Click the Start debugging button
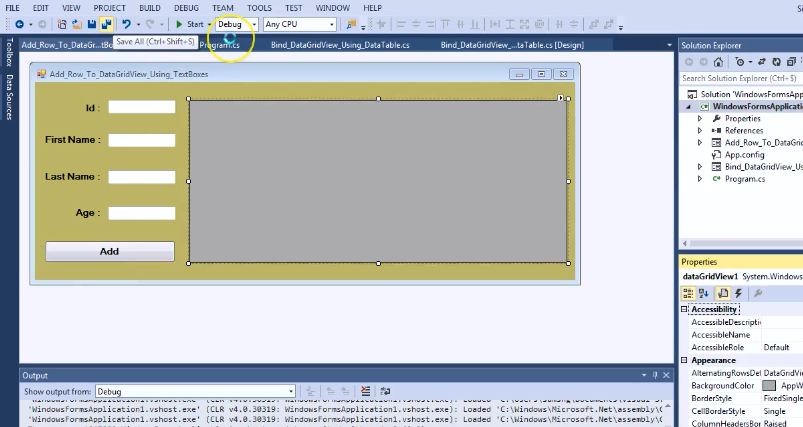 189,24
